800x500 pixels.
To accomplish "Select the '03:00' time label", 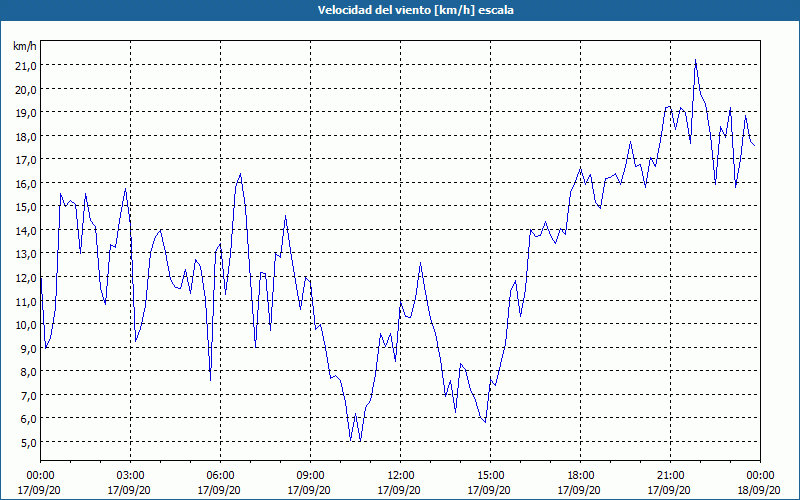I will (x=130, y=476).
